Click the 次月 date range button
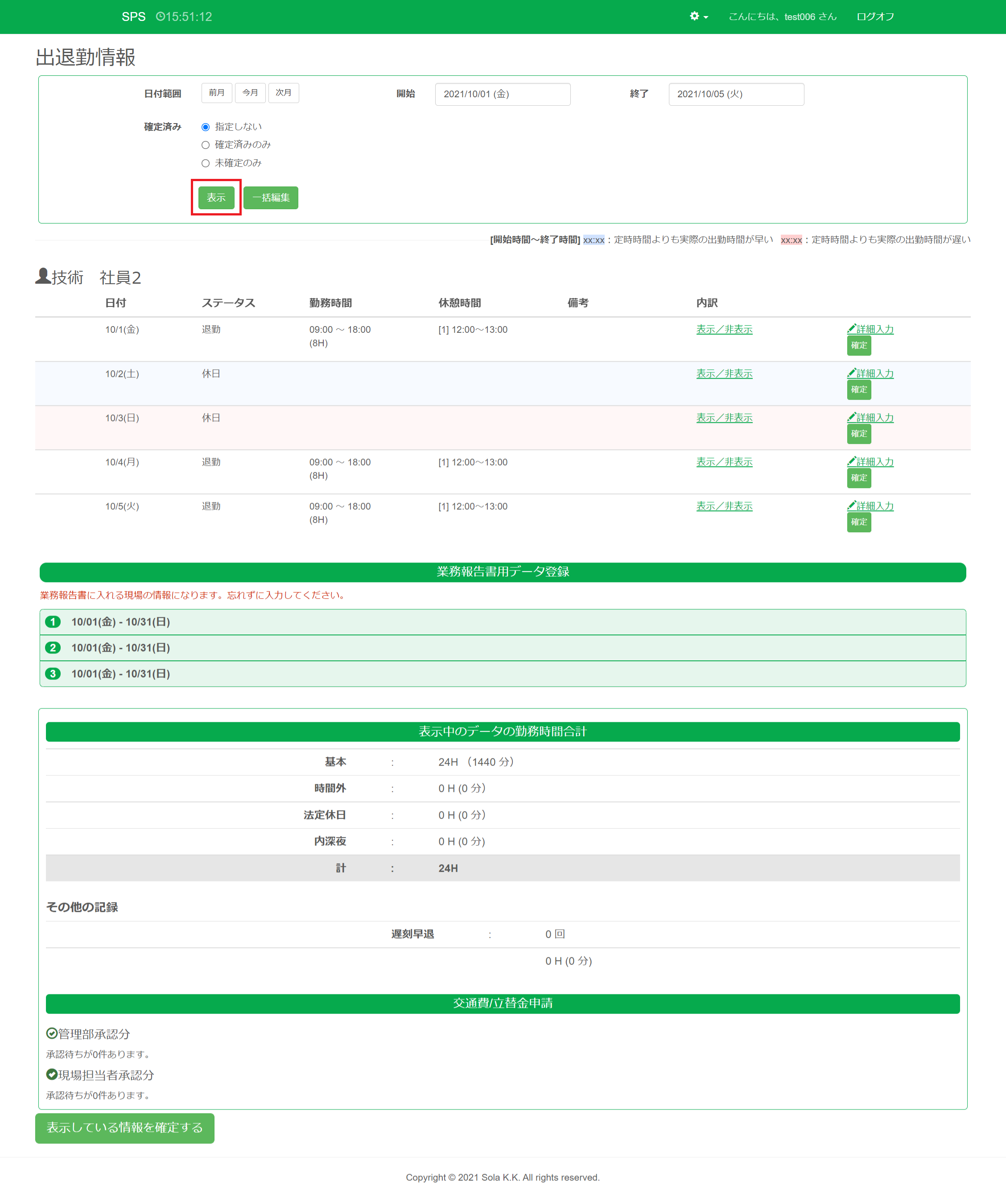 pyautogui.click(x=284, y=93)
